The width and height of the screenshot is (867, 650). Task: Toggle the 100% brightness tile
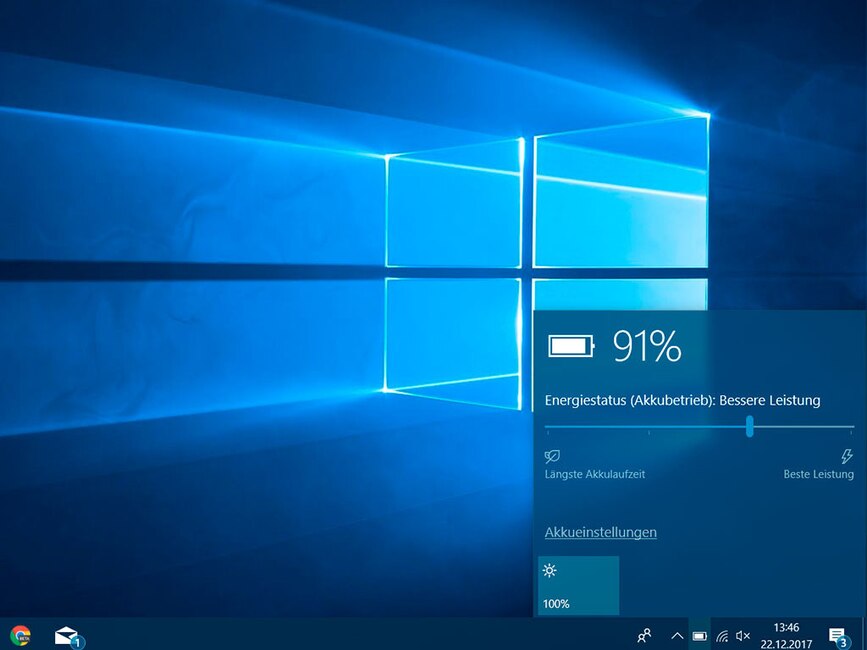tap(579, 585)
